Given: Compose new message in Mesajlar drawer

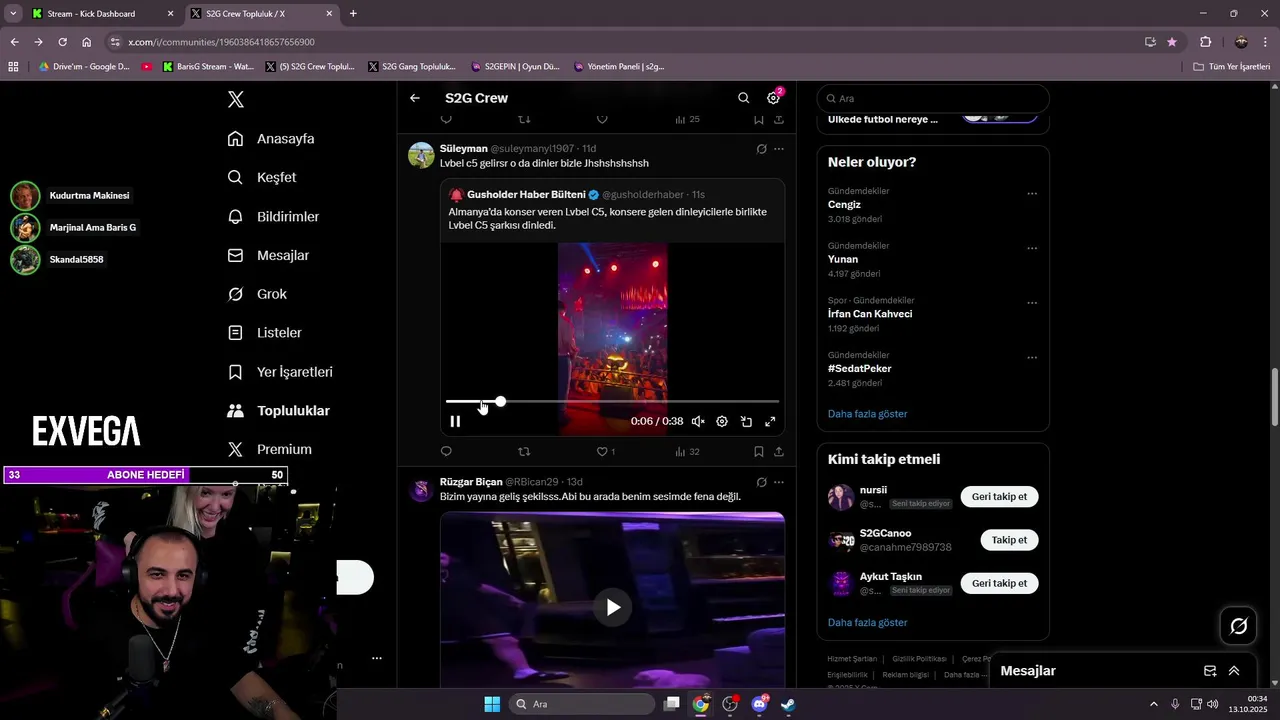Looking at the screenshot, I should coord(1210,671).
